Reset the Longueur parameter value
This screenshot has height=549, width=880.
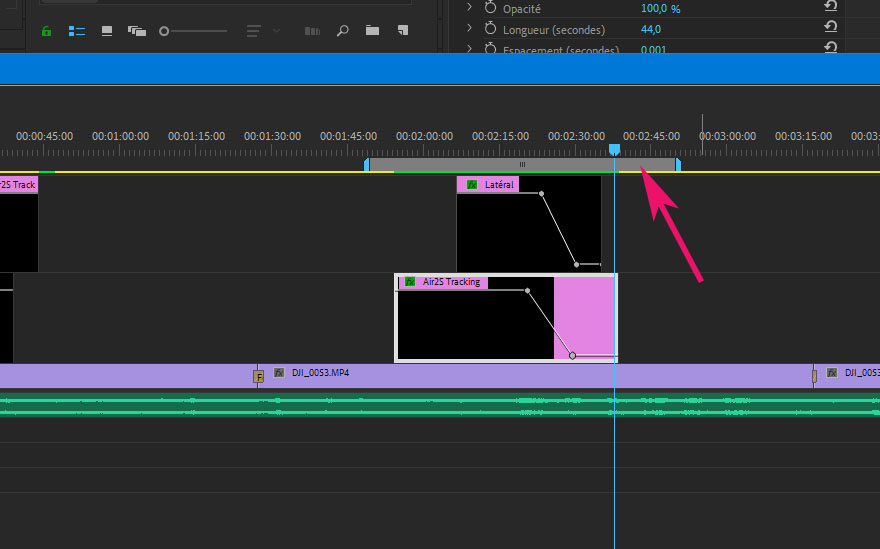[x=830, y=29]
